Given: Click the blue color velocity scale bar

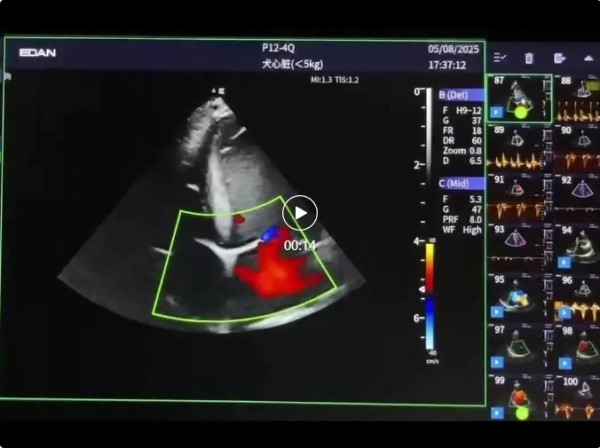Looking at the screenshot, I should point(430,323).
